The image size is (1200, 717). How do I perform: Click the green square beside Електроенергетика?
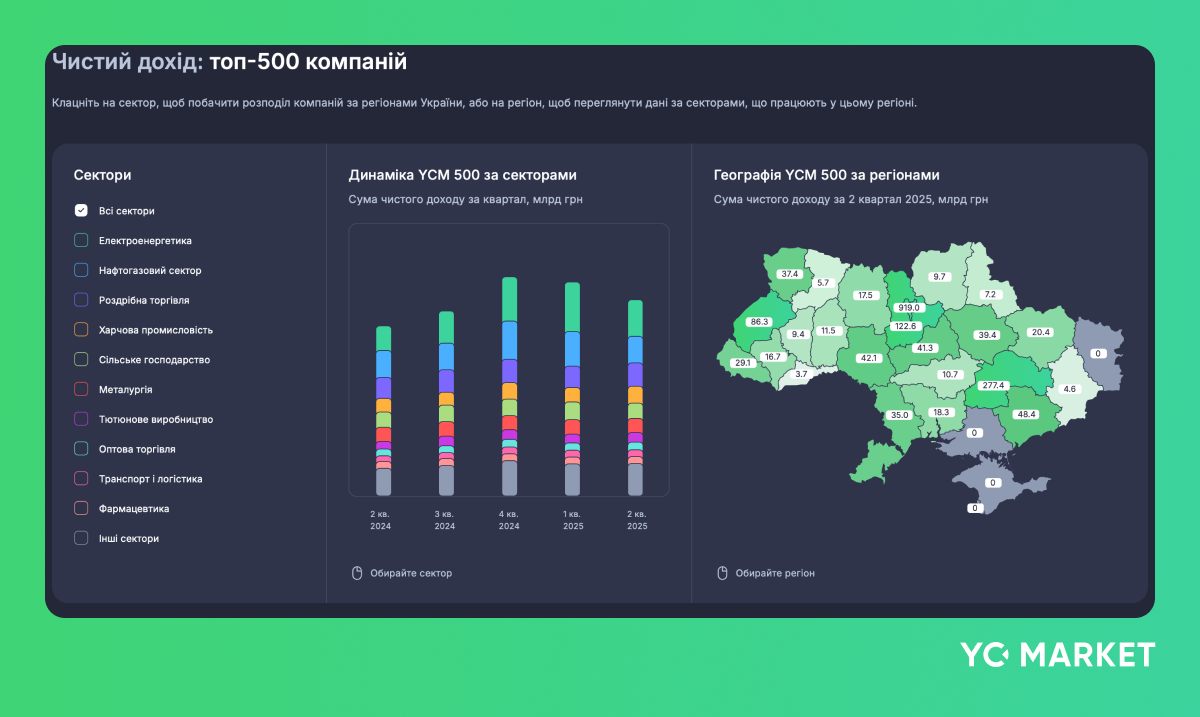click(80, 240)
